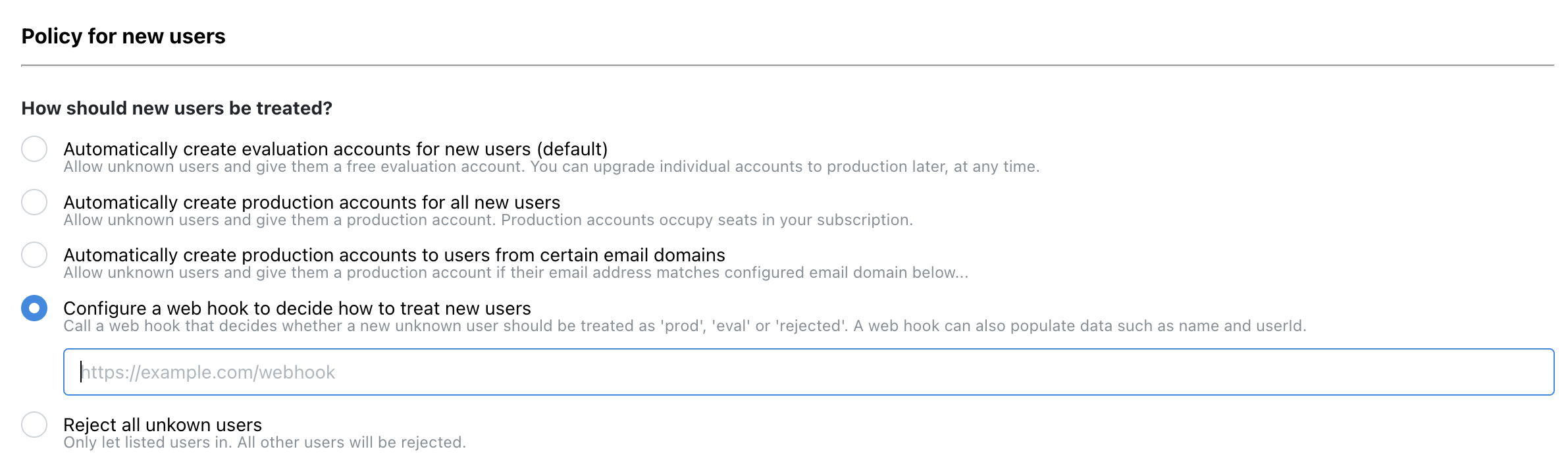Click the https://example.com/webhook placeholder text
1568x470 pixels.
tap(207, 372)
